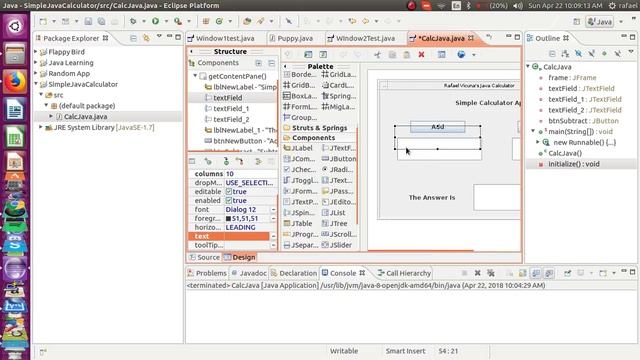Expand JRE System Library node
The width and height of the screenshot is (640, 360).
41,127
